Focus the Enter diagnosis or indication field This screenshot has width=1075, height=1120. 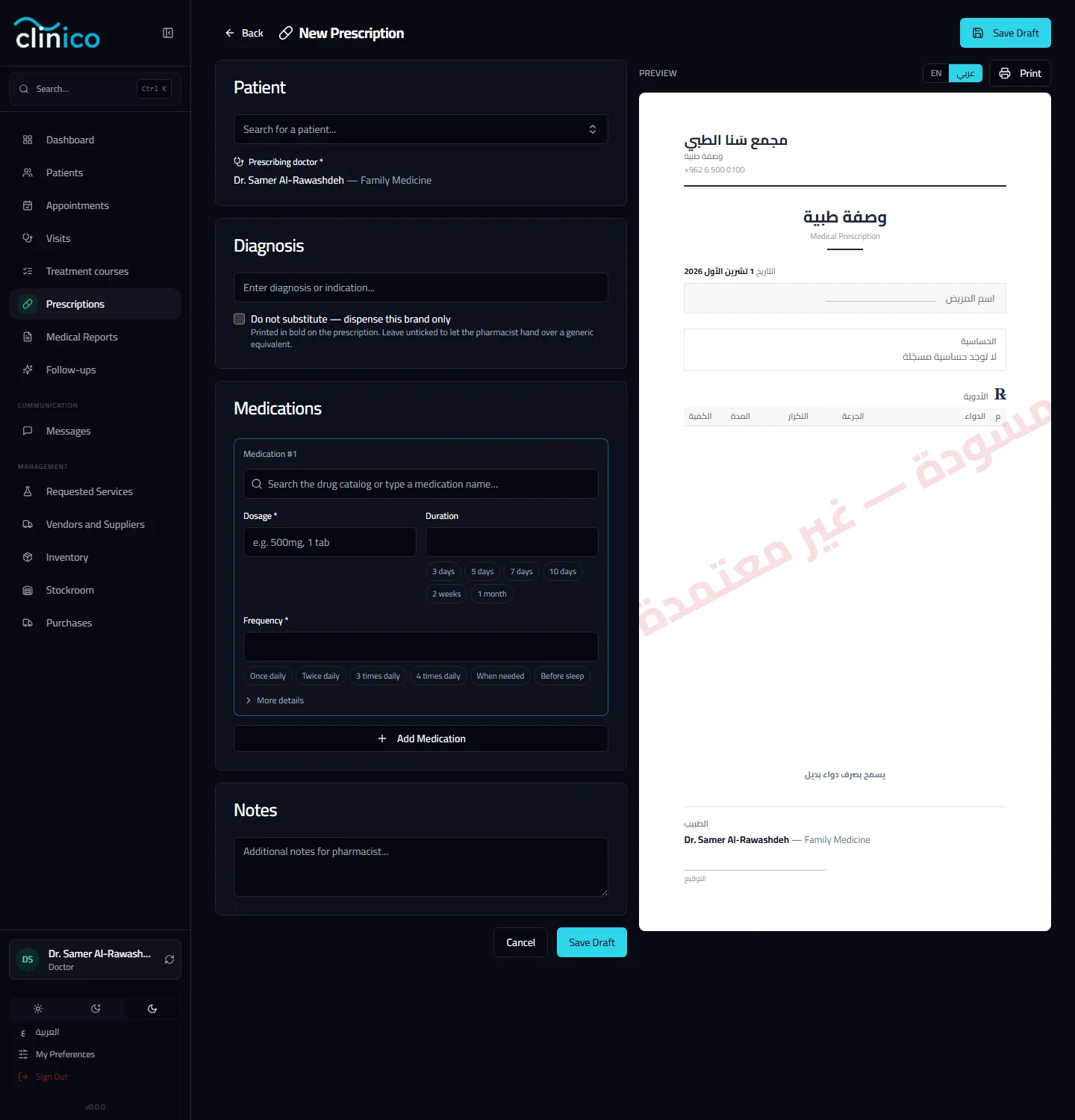click(421, 287)
